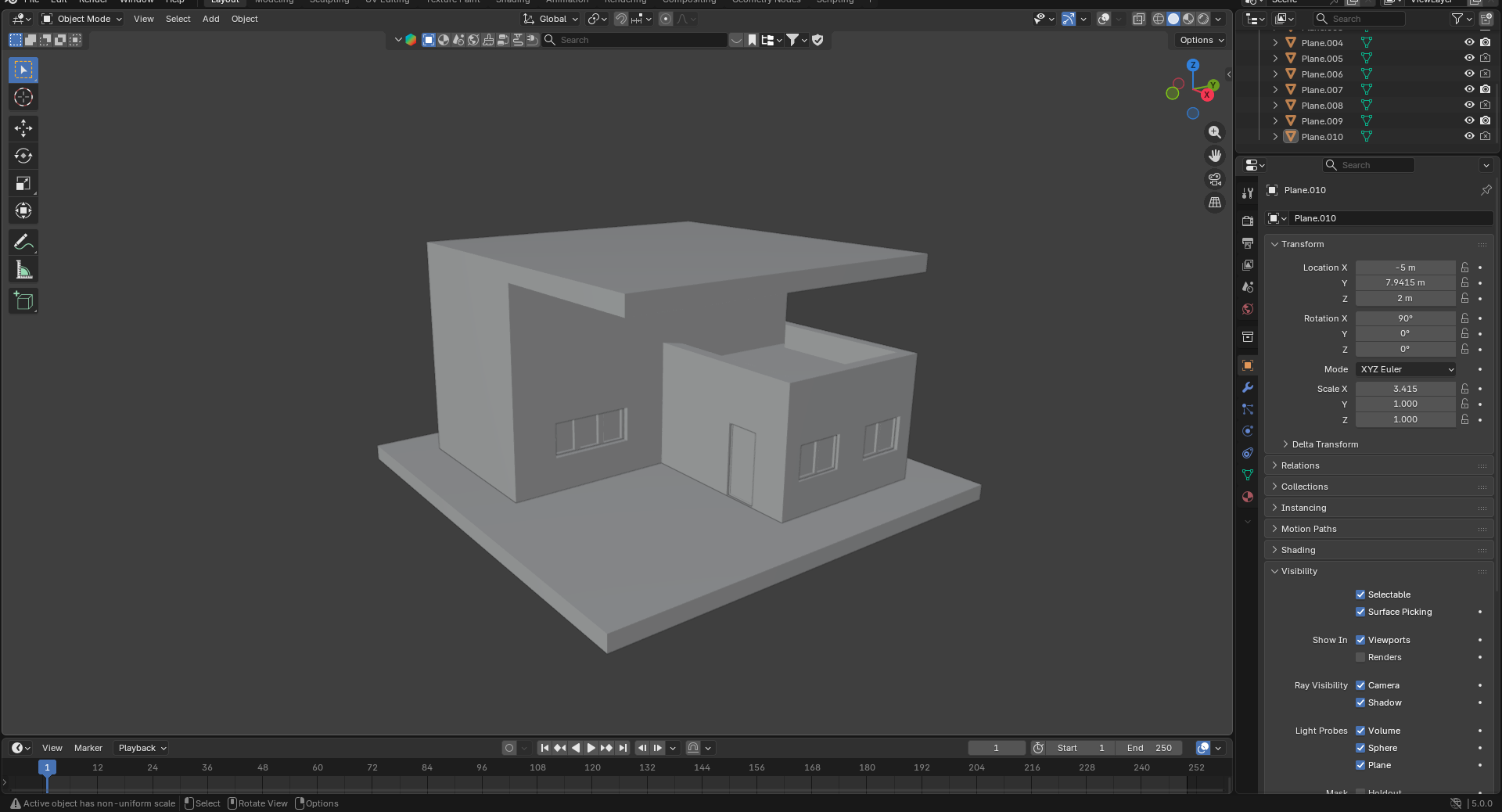Viewport: 1502px width, 812px height.
Task: Select the Rotate tool
Action: 23,156
